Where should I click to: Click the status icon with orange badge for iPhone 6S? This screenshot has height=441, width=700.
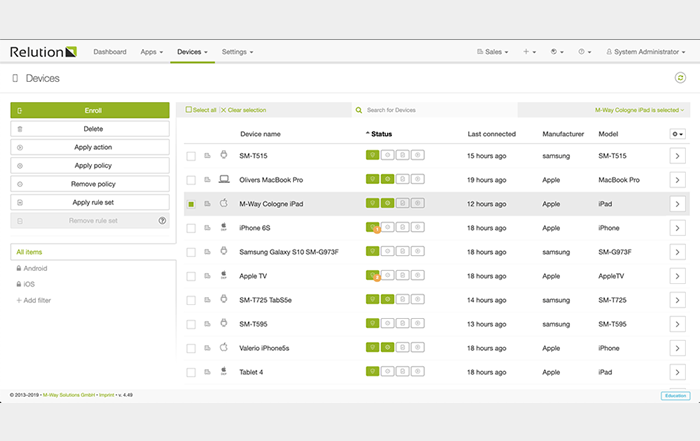point(373,228)
